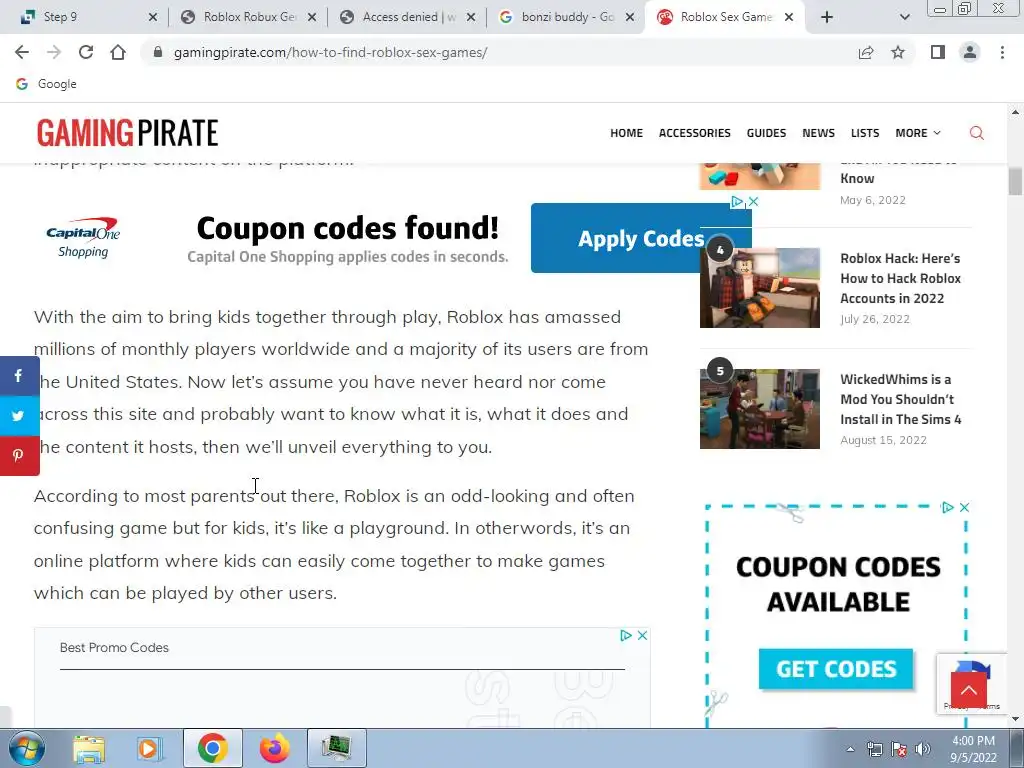The image size is (1024, 768).
Task: Open Windows Explorer from taskbar
Action: coord(89,748)
